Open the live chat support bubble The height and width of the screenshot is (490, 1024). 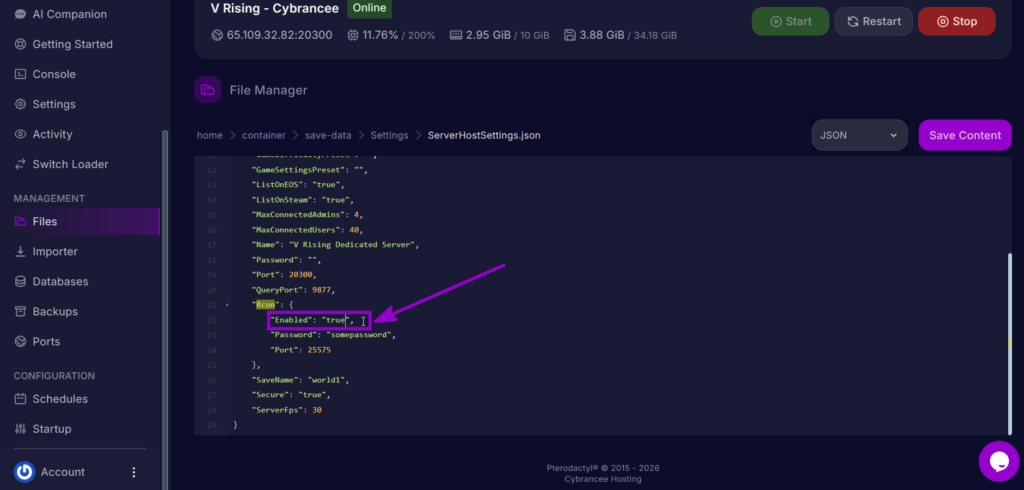click(x=999, y=461)
